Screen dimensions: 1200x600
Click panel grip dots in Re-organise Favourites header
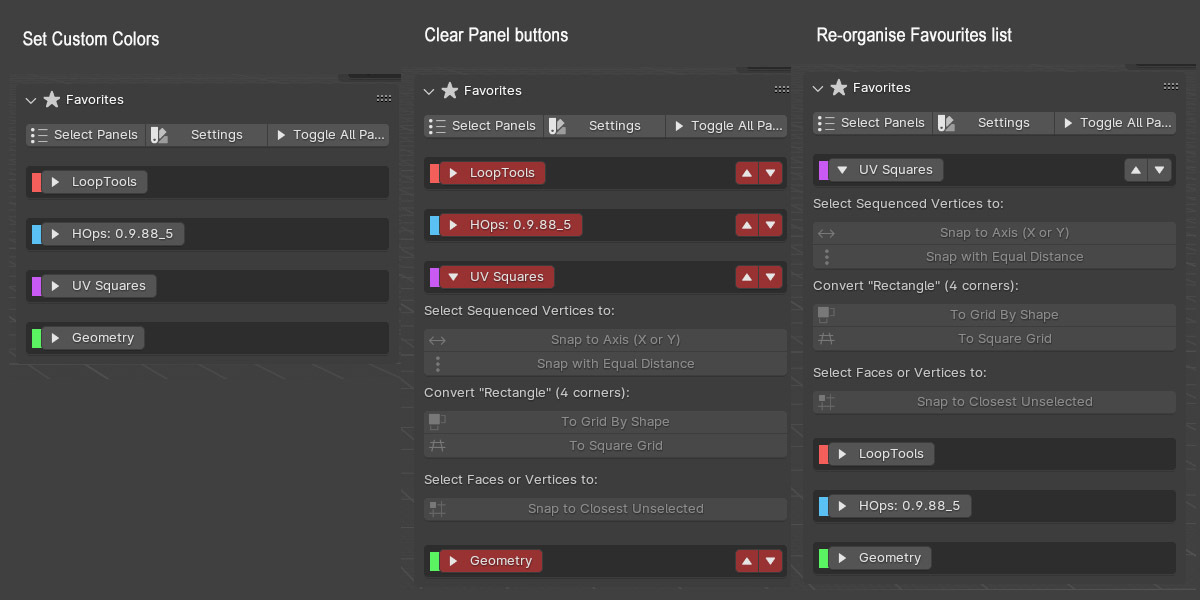tap(1171, 87)
